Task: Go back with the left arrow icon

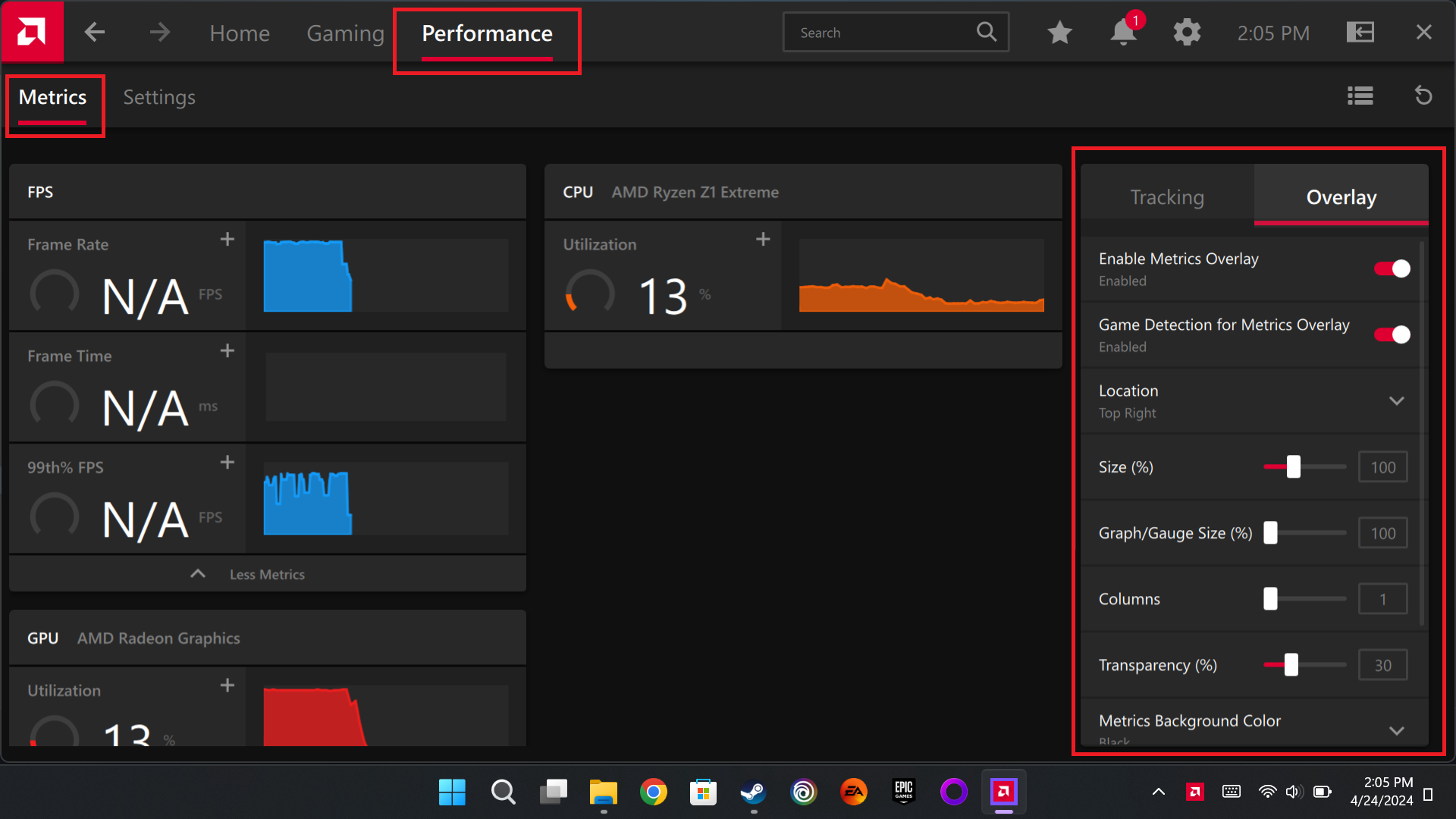Action: pos(95,33)
